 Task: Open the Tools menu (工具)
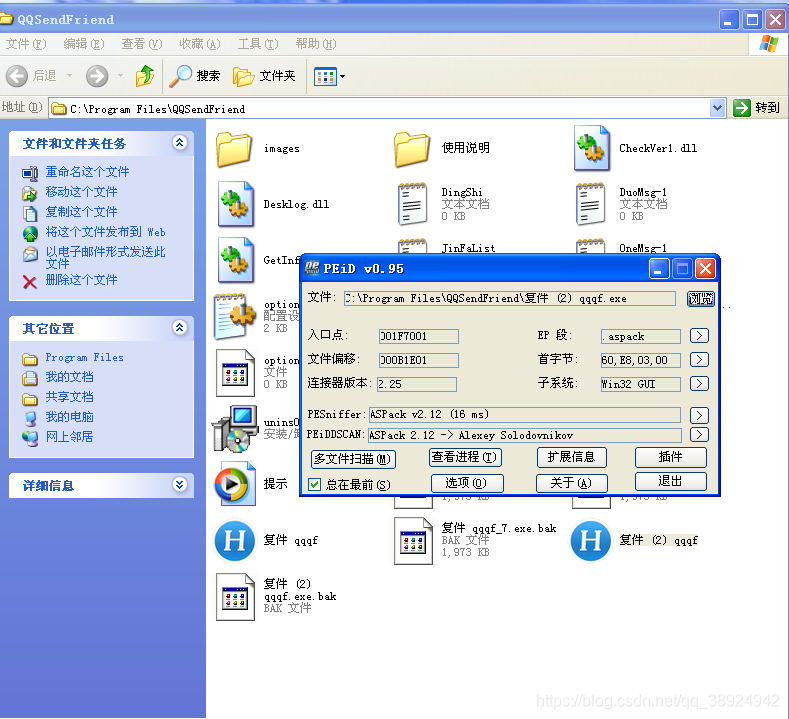(x=258, y=44)
